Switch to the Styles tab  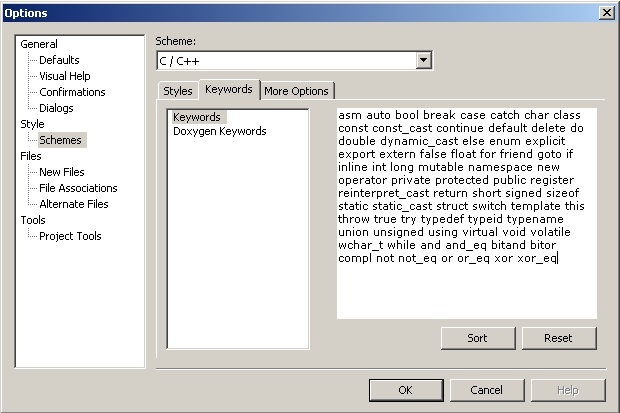[x=178, y=91]
